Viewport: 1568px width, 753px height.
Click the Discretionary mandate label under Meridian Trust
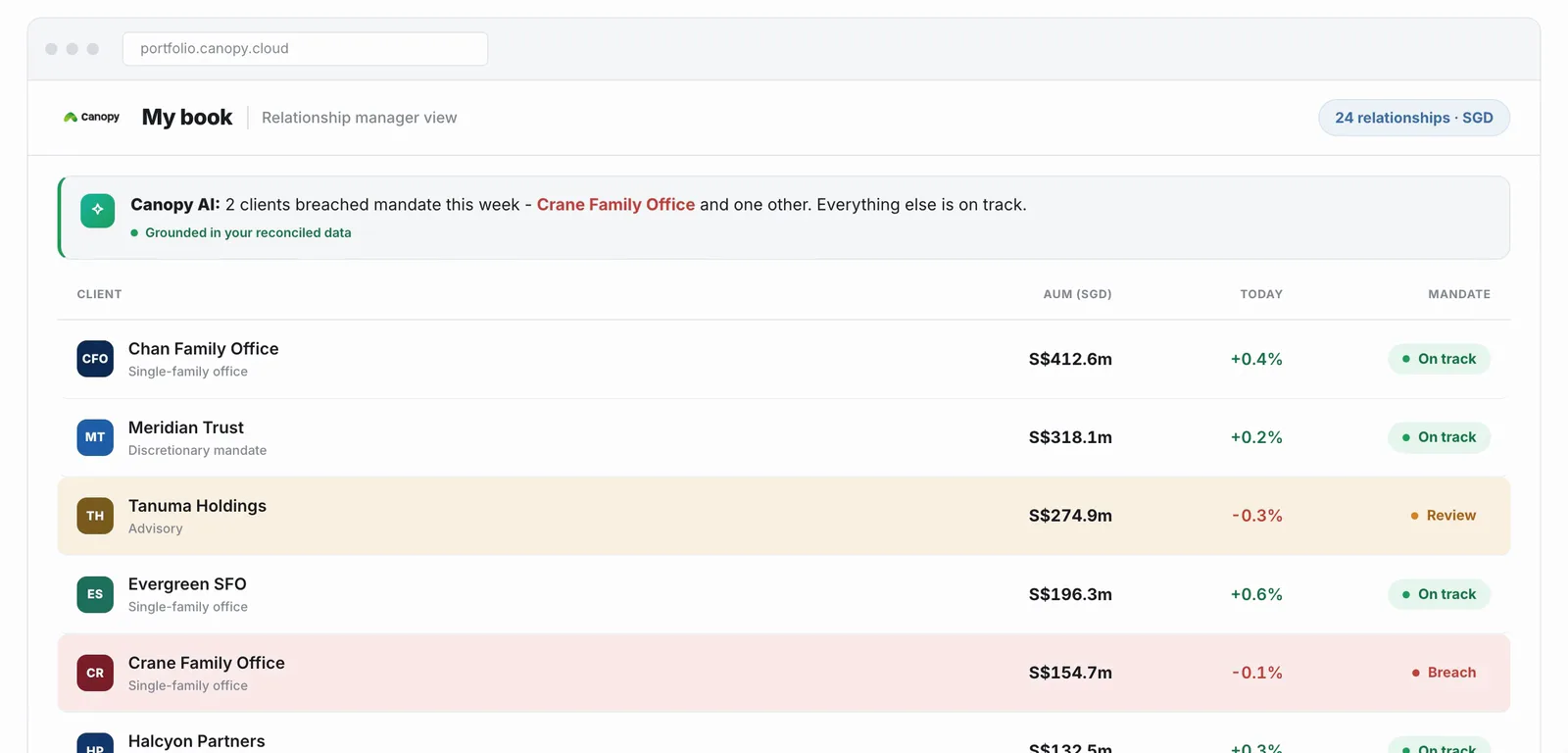click(x=197, y=450)
